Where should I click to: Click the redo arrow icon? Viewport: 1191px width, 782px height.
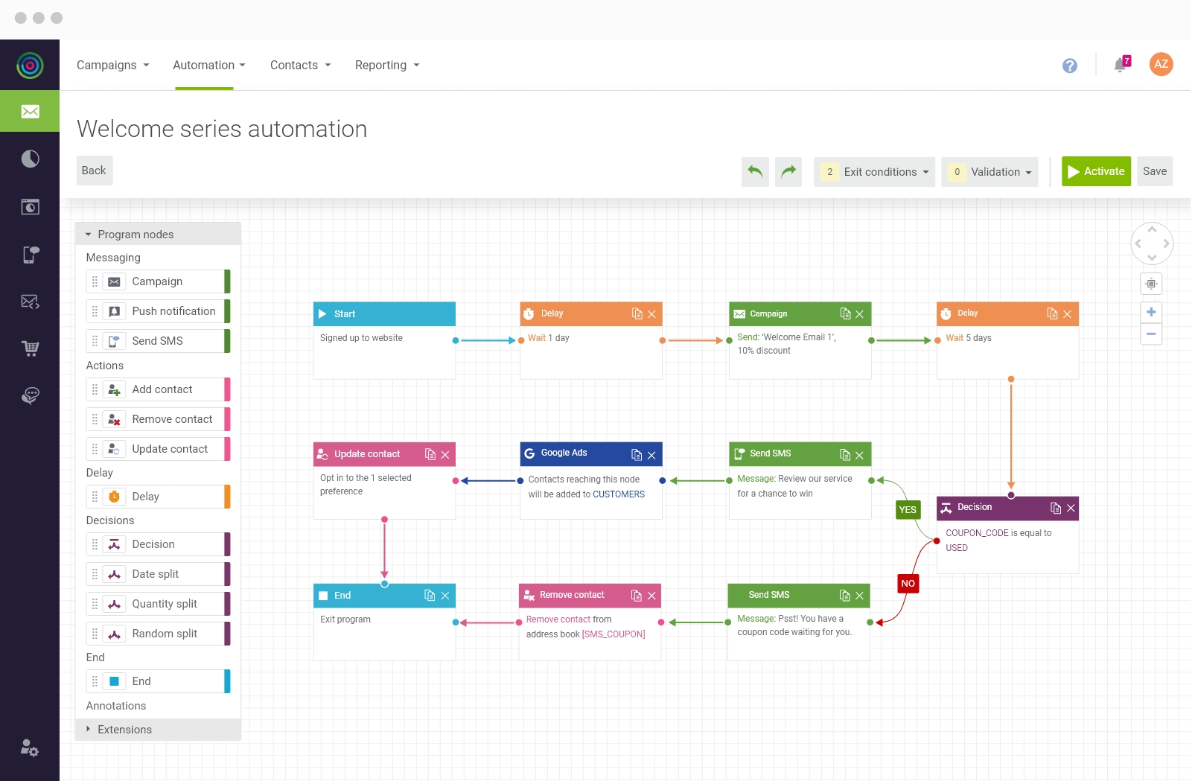pyautogui.click(x=789, y=172)
